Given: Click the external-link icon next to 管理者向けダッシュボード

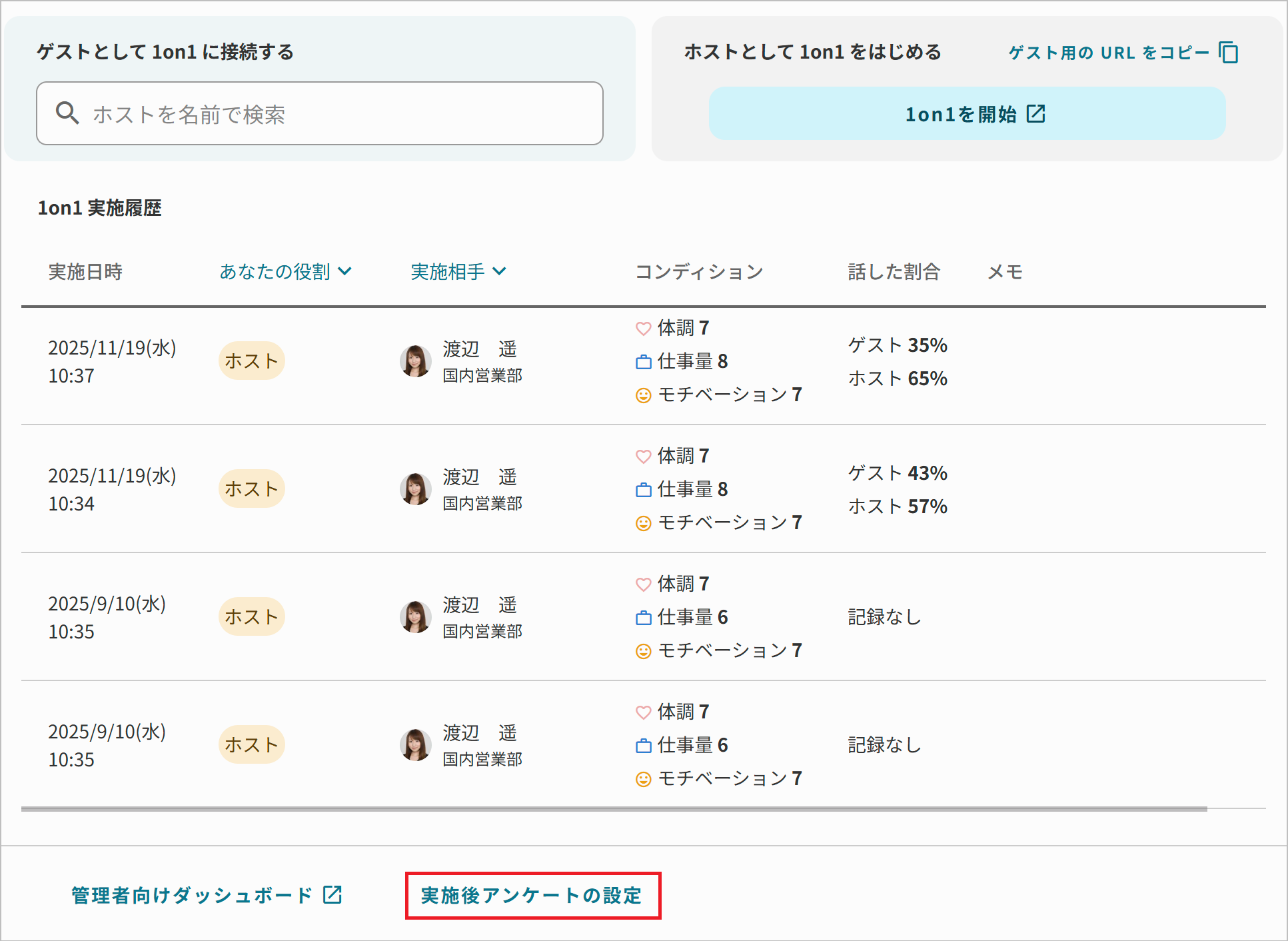Looking at the screenshot, I should [332, 894].
